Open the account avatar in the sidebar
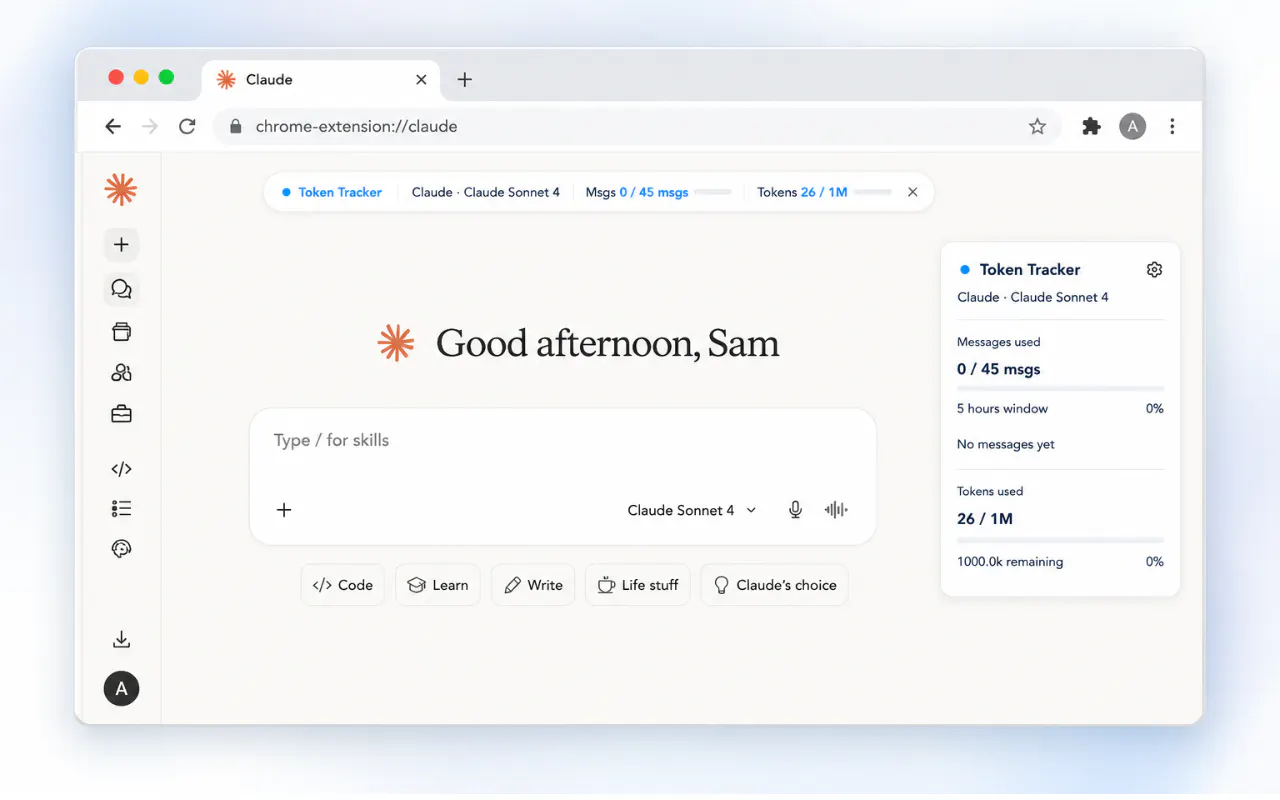1280x800 pixels. click(x=121, y=688)
